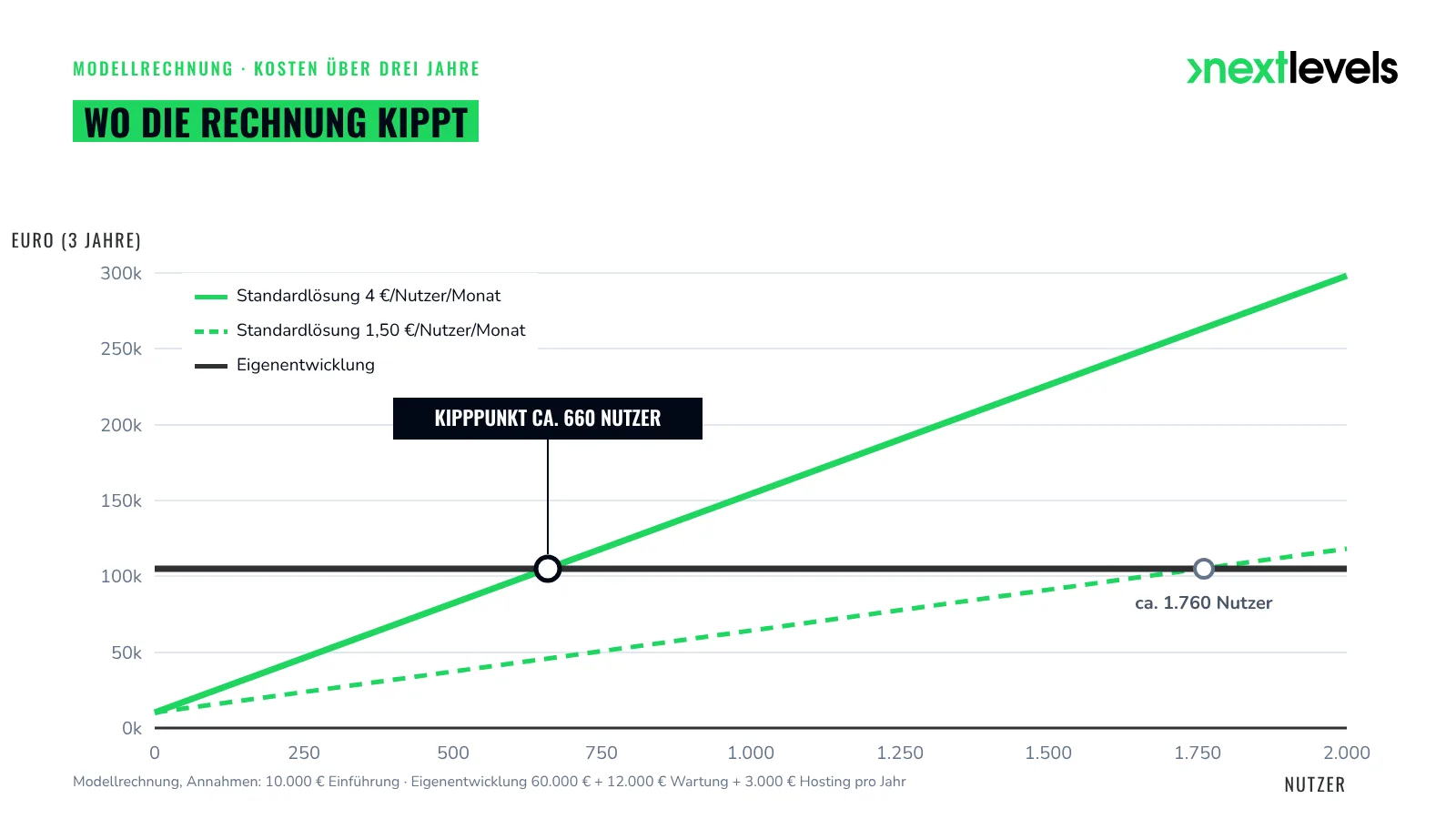
Task: Toggle the Eigenentwicklung legend entry
Action: tap(285, 365)
